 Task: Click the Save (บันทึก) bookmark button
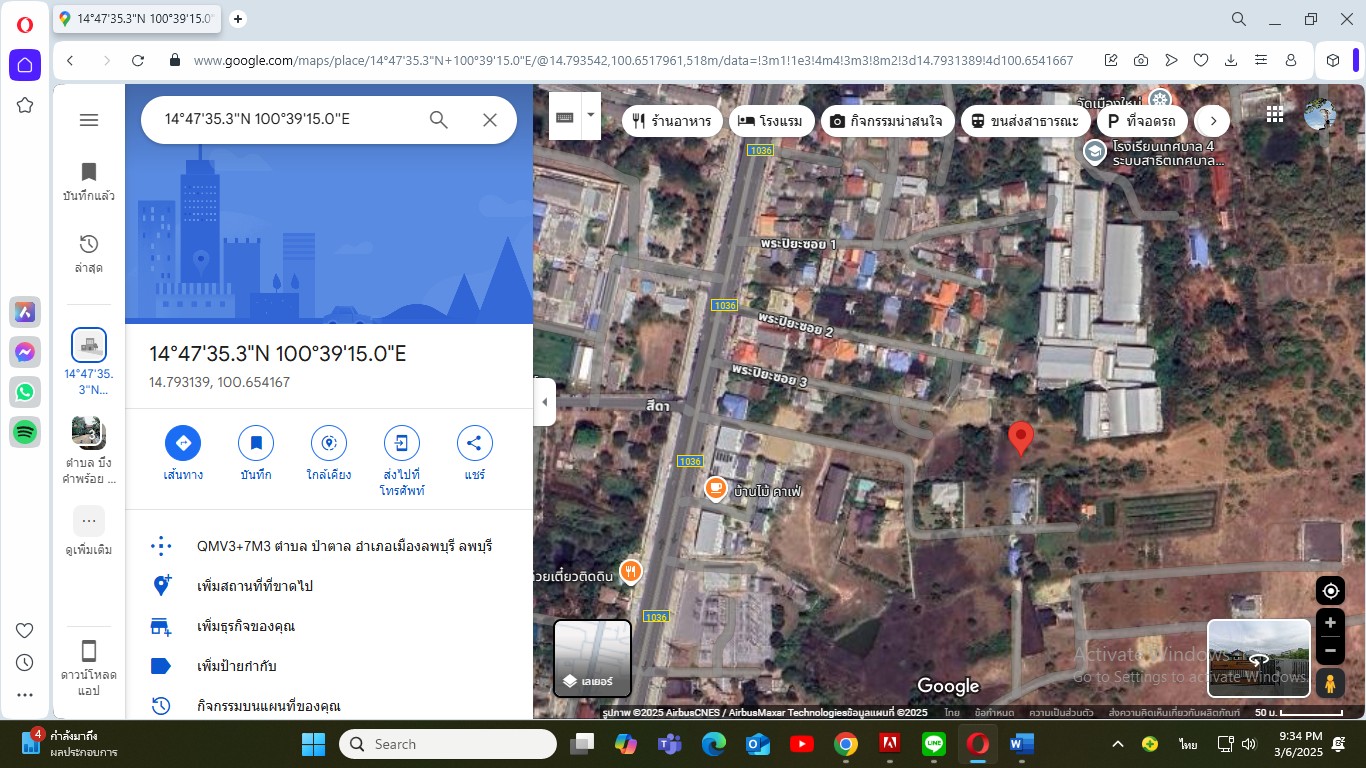click(x=256, y=443)
